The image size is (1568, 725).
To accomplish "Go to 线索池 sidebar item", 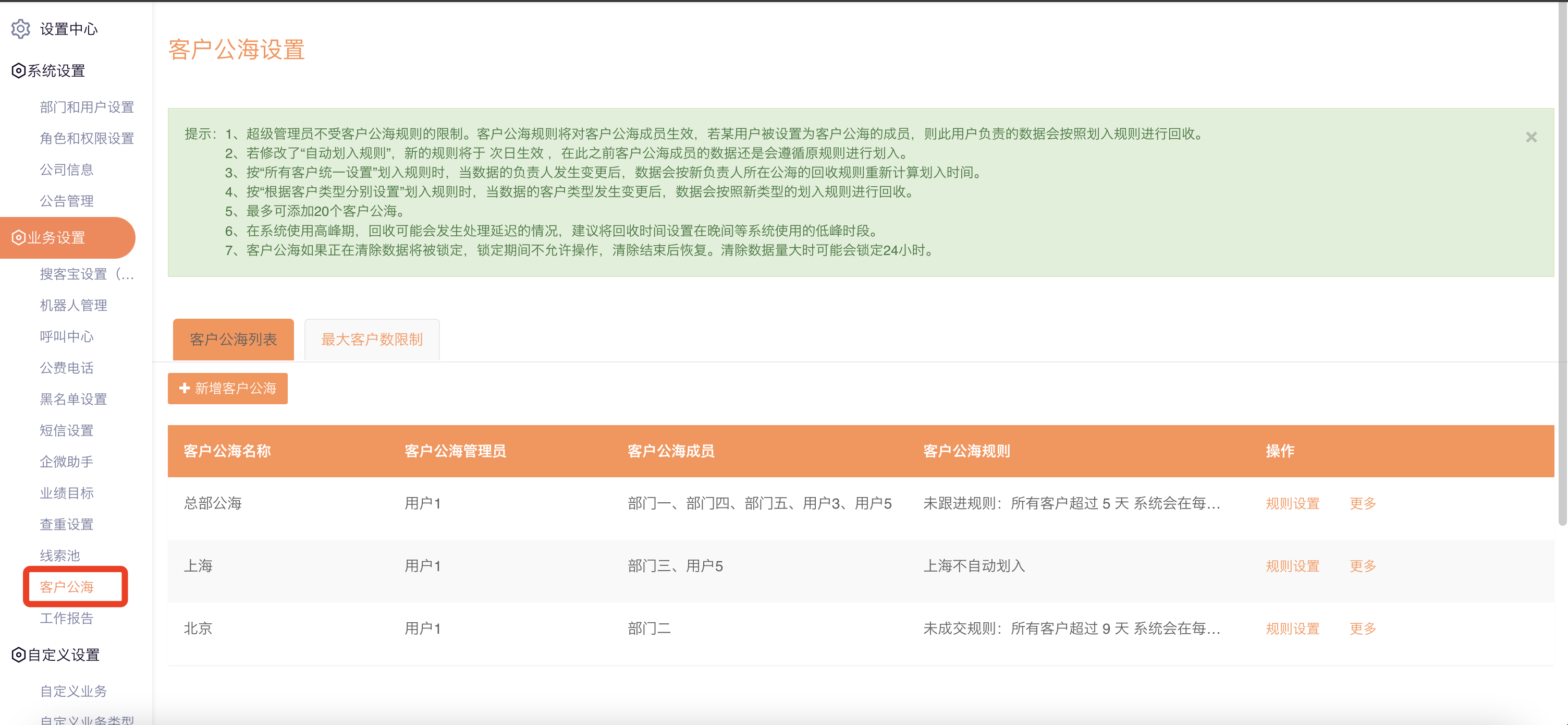I will coord(59,555).
